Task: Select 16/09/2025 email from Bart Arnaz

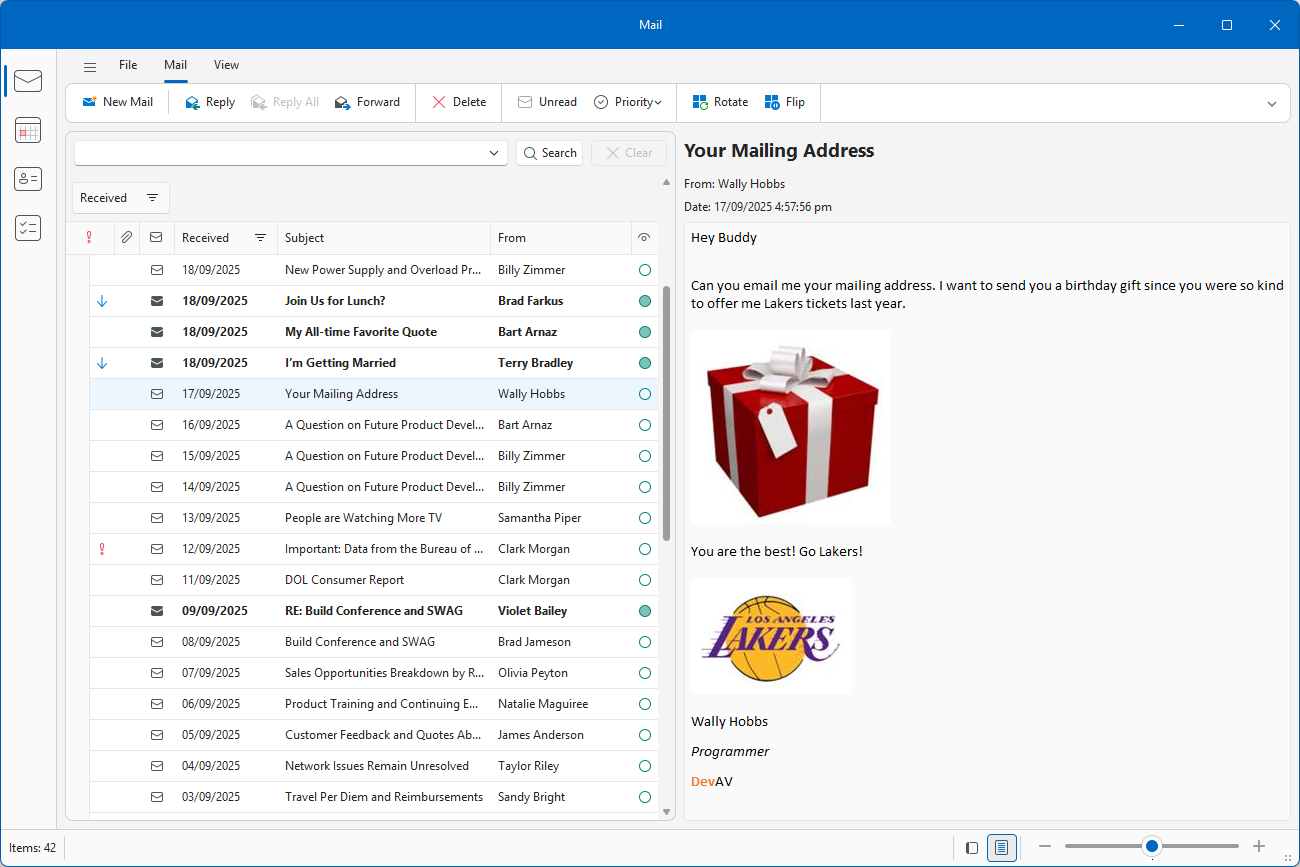Action: (374, 425)
